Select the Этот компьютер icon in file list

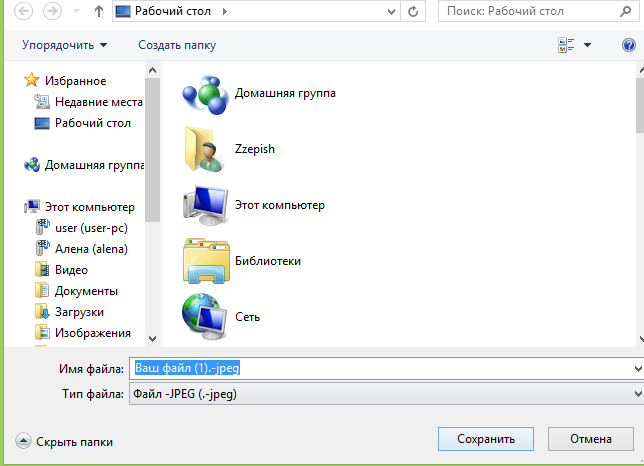[205, 205]
